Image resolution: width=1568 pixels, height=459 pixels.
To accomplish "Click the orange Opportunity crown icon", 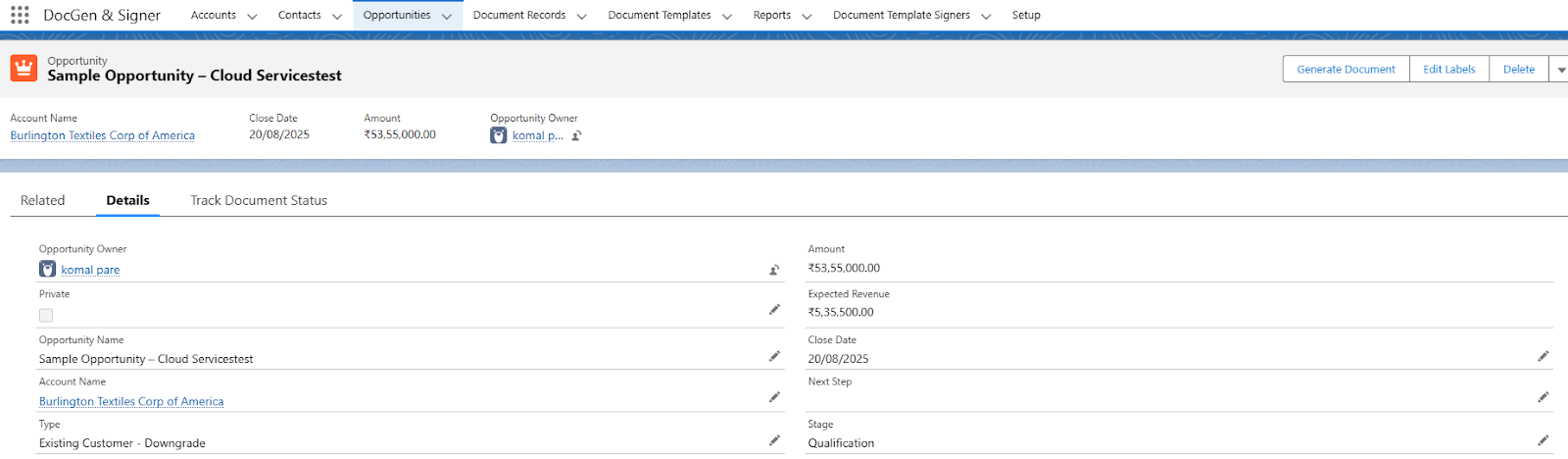I will pyautogui.click(x=24, y=68).
